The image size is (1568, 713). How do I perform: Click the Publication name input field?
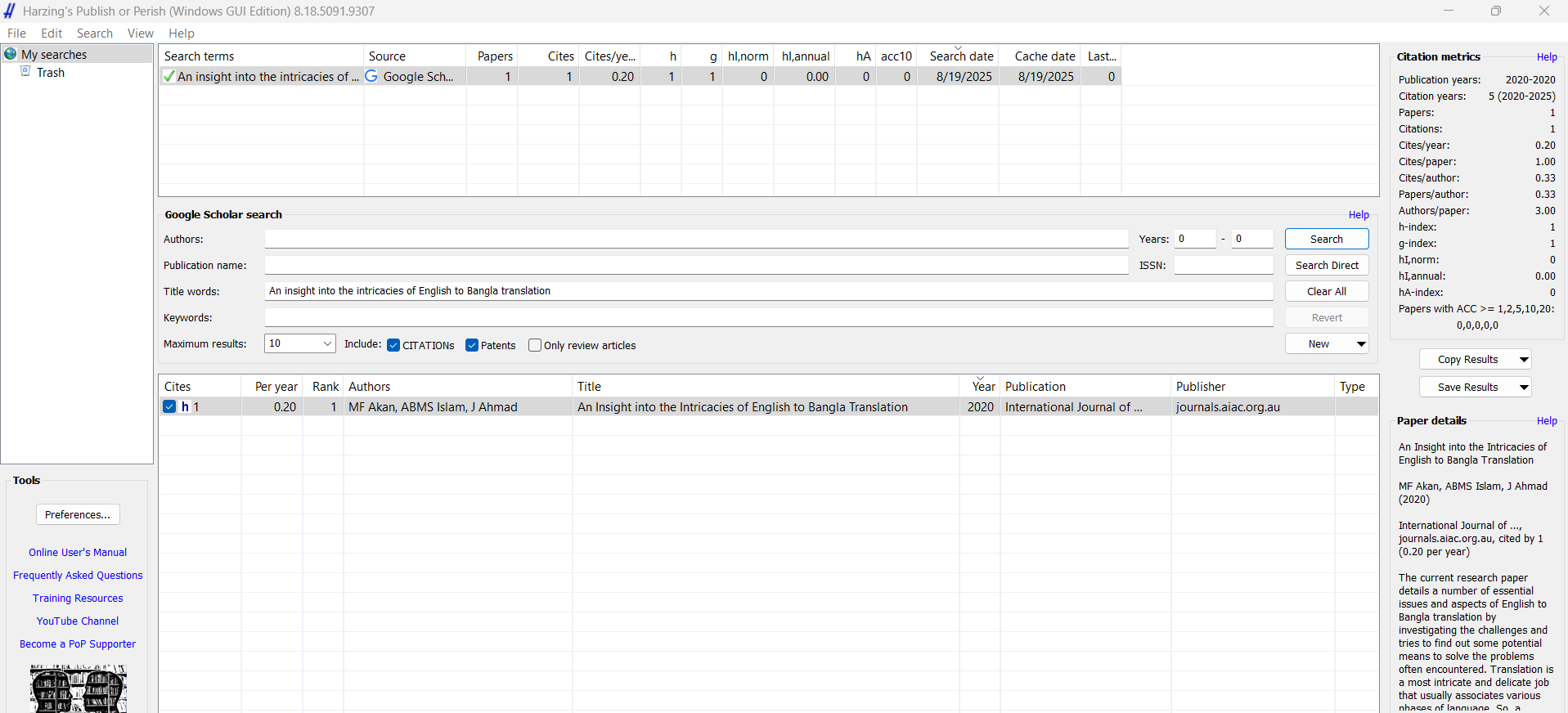tap(696, 265)
